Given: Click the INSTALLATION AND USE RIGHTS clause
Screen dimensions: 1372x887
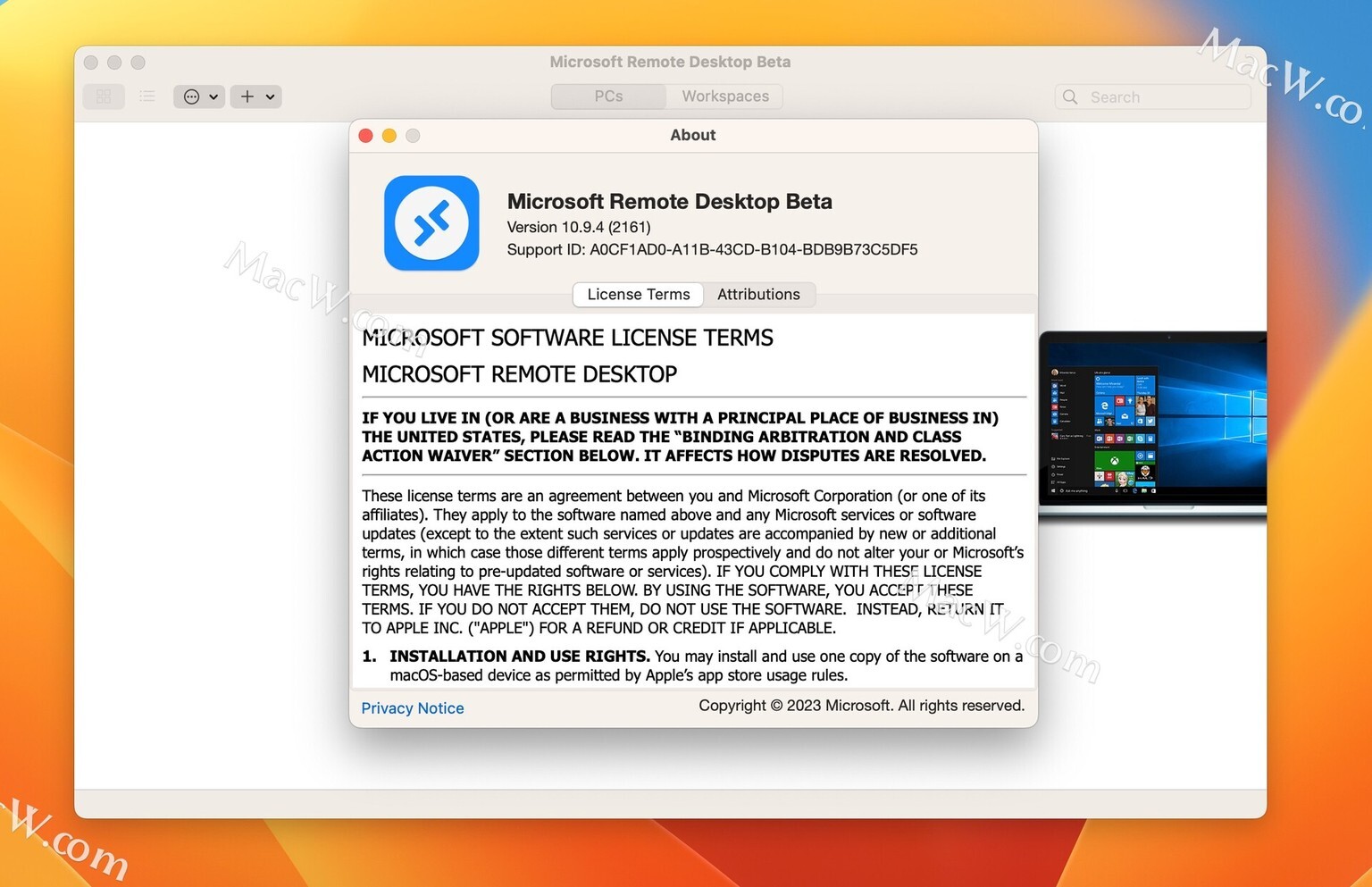Looking at the screenshot, I should tap(692, 665).
